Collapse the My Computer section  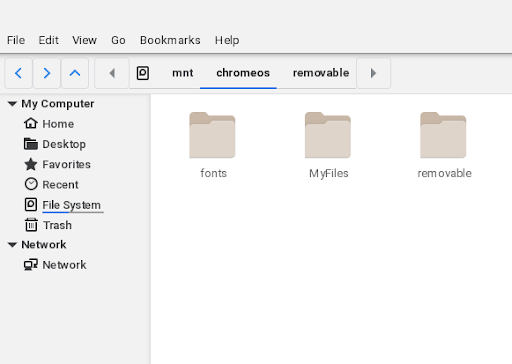pos(12,104)
